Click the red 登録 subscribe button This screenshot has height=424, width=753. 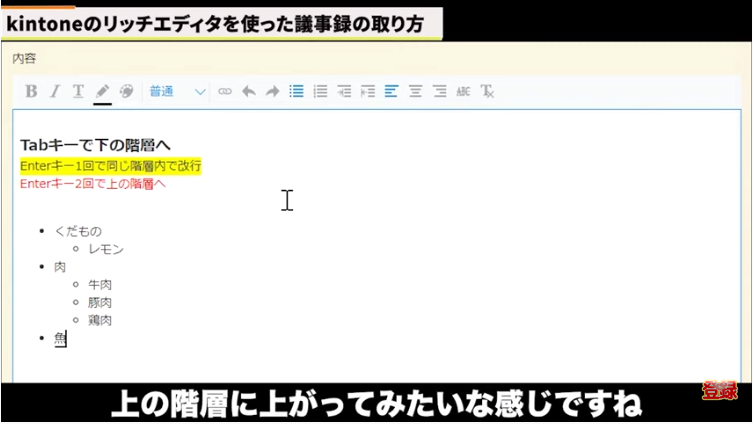(x=719, y=391)
